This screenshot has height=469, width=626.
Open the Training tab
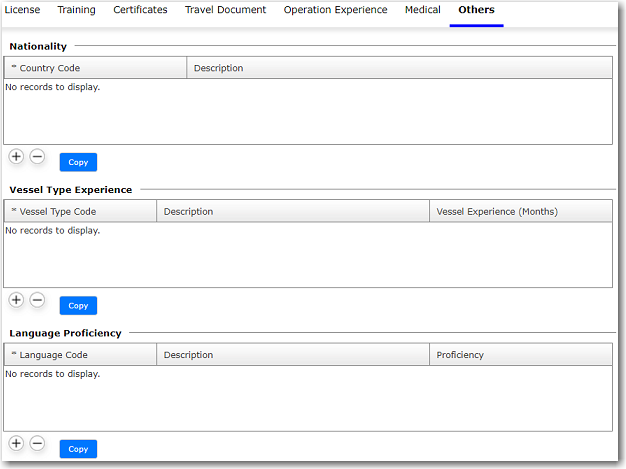pyautogui.click(x=77, y=10)
